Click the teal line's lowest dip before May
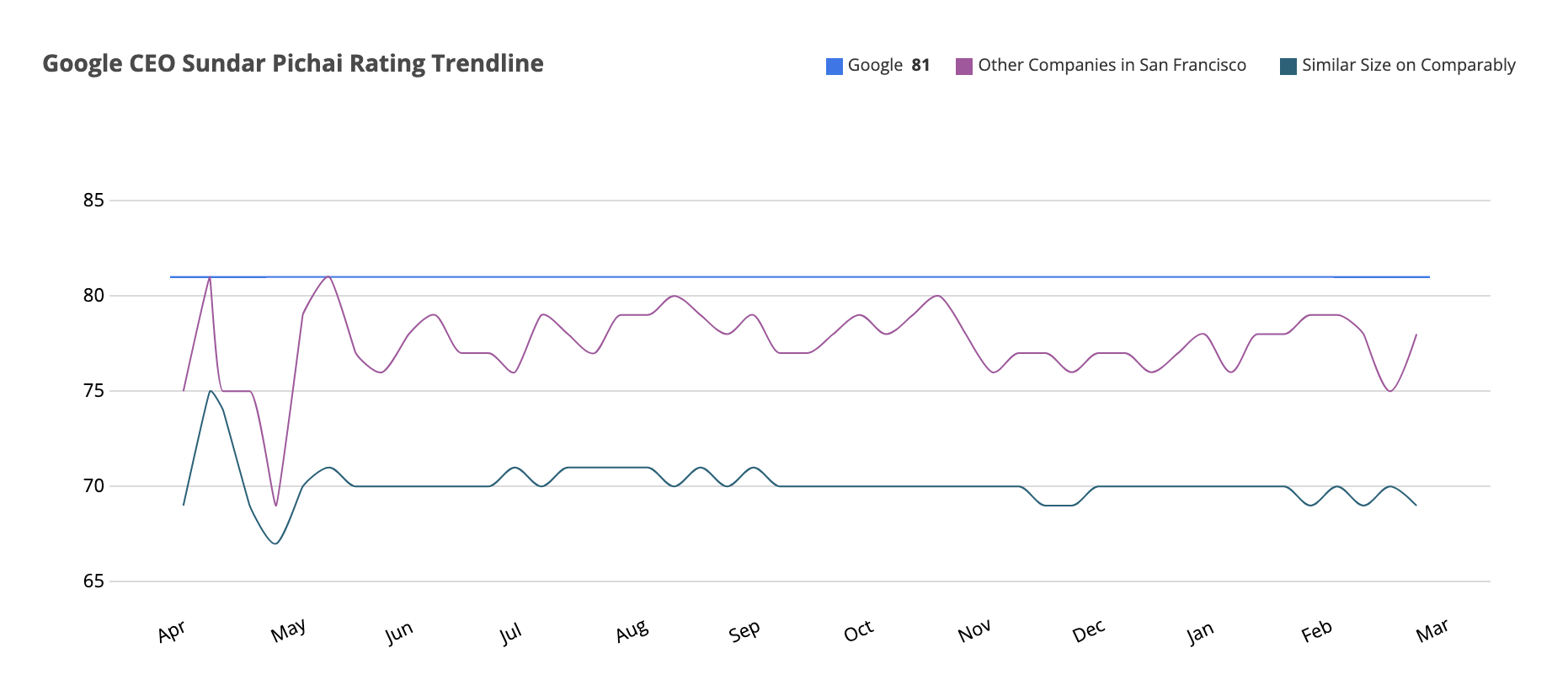This screenshot has width=1568, height=691. (275, 544)
